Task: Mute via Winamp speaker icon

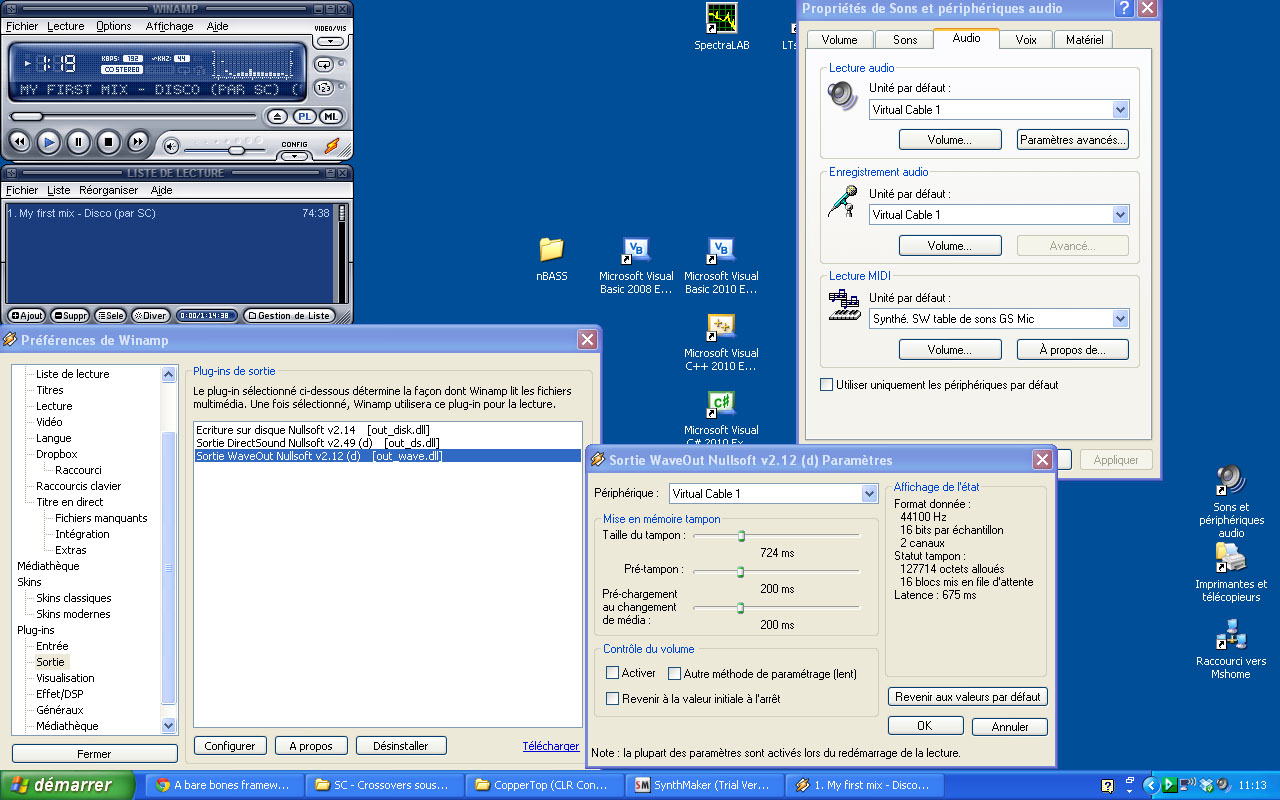Action: (x=172, y=147)
